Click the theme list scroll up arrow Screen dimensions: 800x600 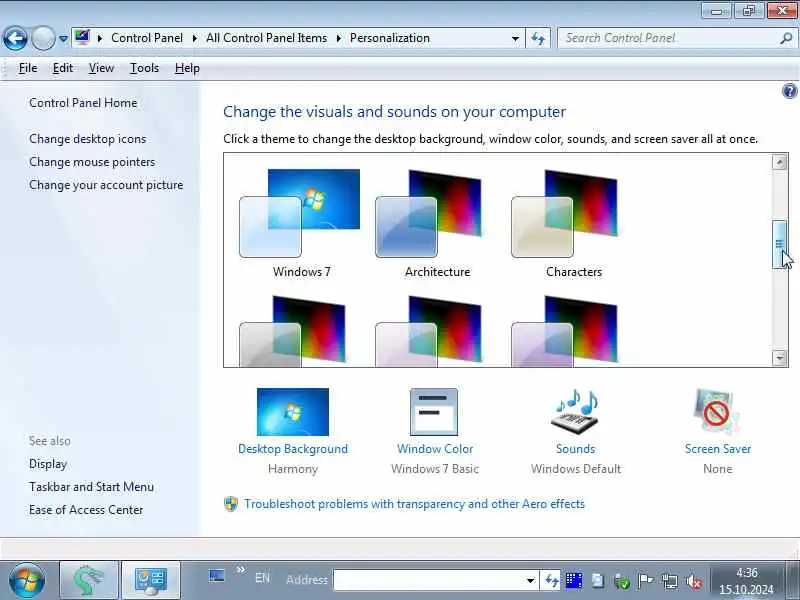pos(779,162)
